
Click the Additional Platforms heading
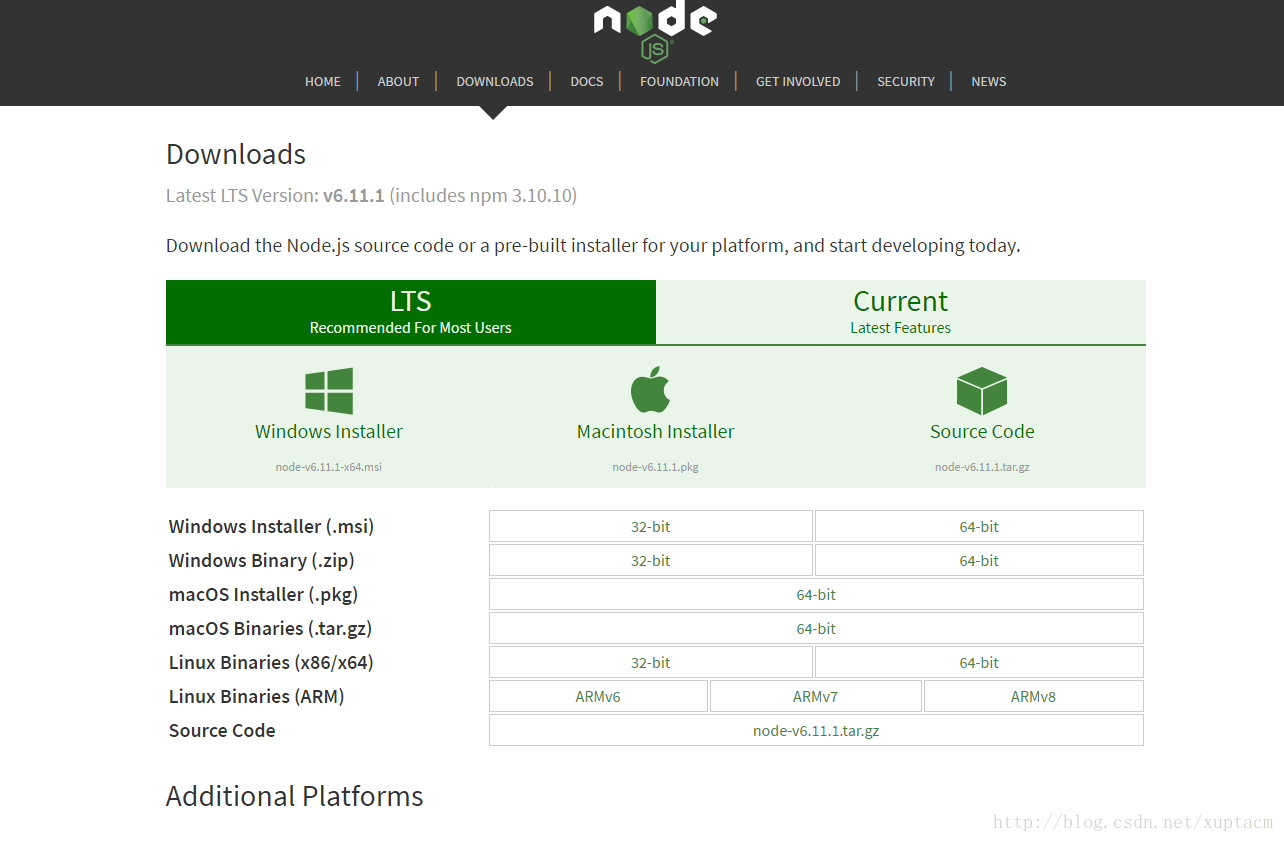[x=295, y=796]
